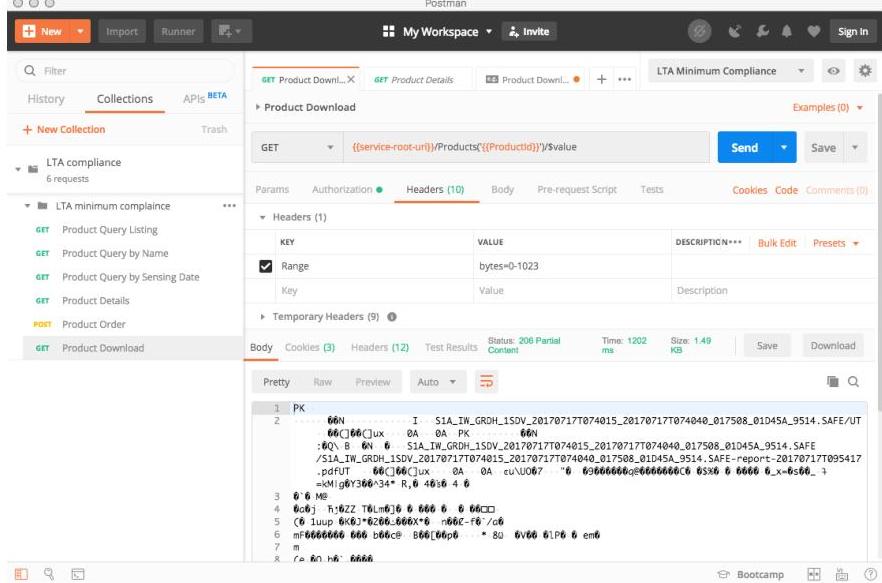This screenshot has height=583, width=882.
Task: Download the response with the Download button
Action: [x=833, y=346]
